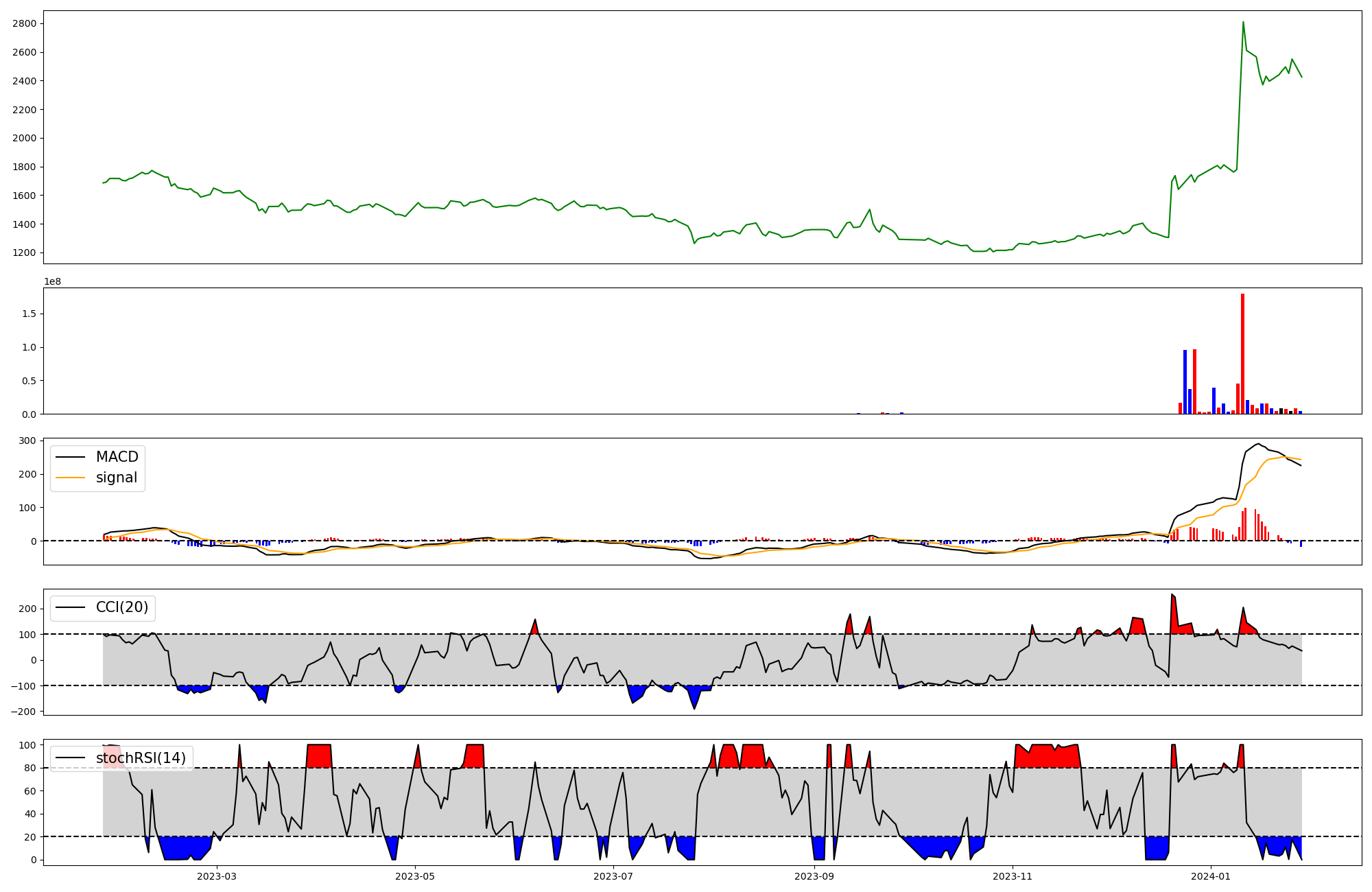
Task: Click the 2023-03 date tick label
Action: (x=217, y=876)
